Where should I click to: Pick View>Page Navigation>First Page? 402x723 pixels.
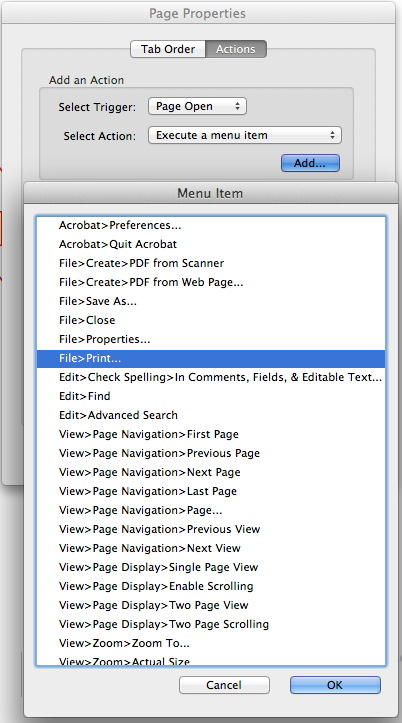(211, 434)
